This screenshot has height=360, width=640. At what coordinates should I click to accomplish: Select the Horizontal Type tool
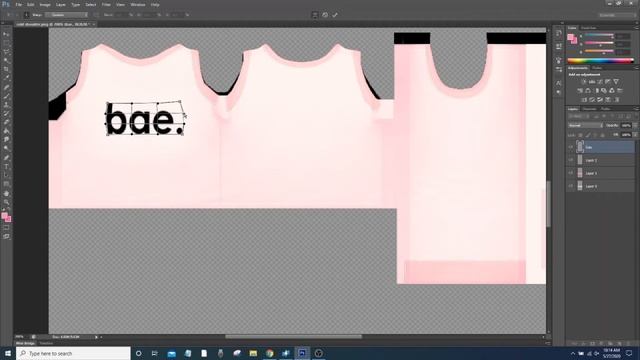pos(6,167)
